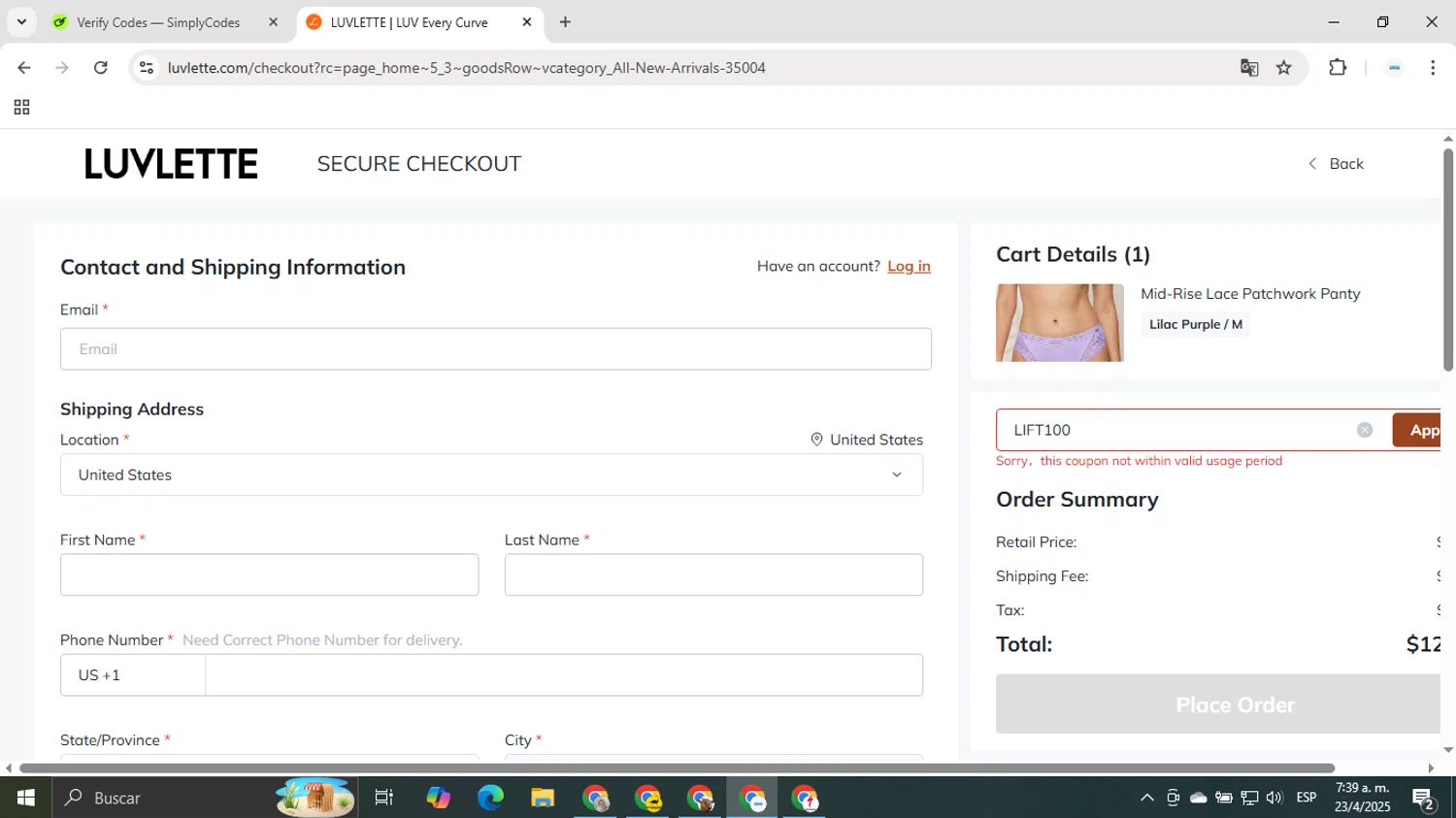1456x818 pixels.
Task: Open Chrome three-dot menu
Action: point(1433,68)
